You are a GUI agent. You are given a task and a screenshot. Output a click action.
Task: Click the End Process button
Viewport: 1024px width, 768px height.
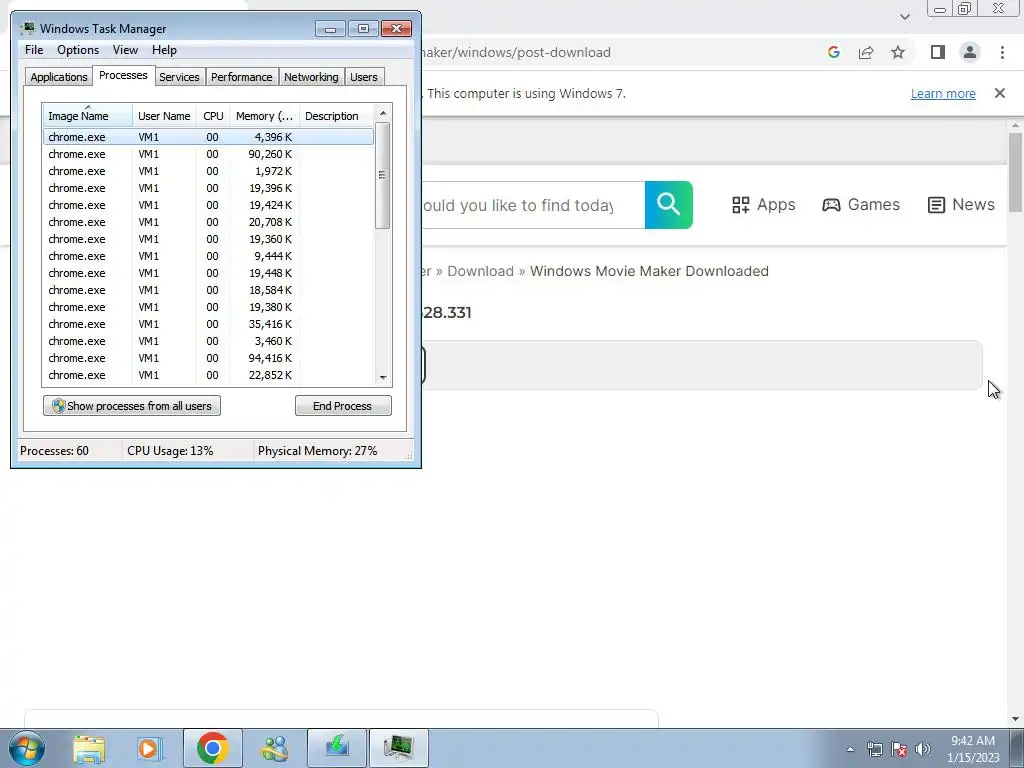pyautogui.click(x=343, y=406)
